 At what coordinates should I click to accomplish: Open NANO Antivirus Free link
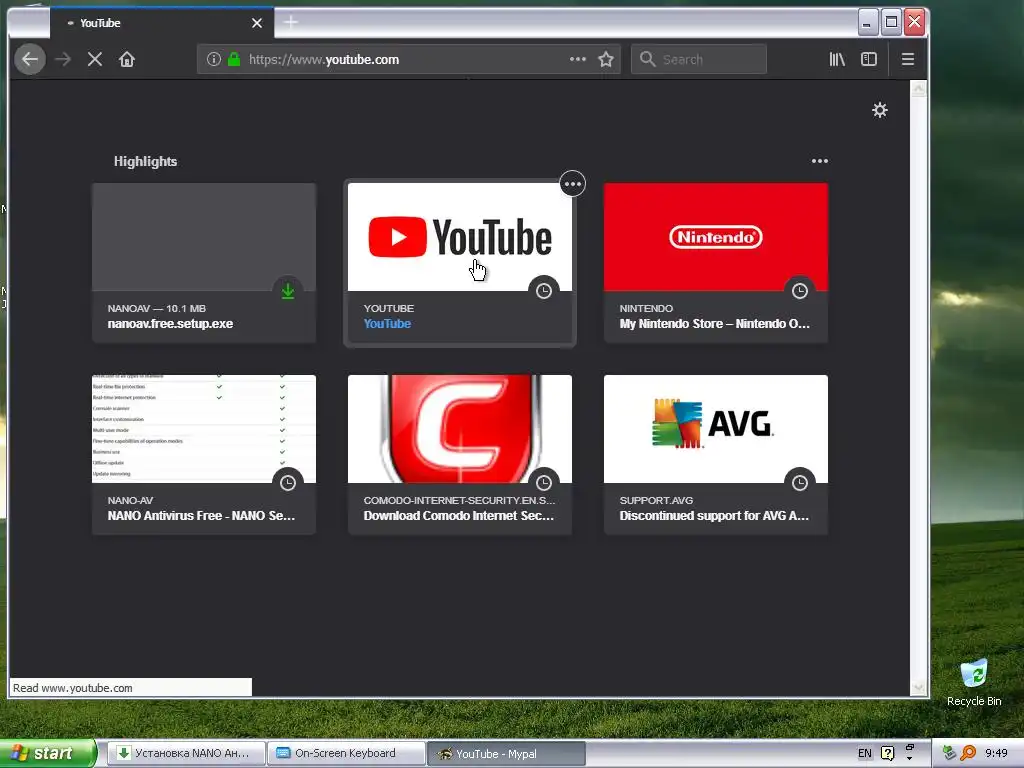pyautogui.click(x=201, y=515)
